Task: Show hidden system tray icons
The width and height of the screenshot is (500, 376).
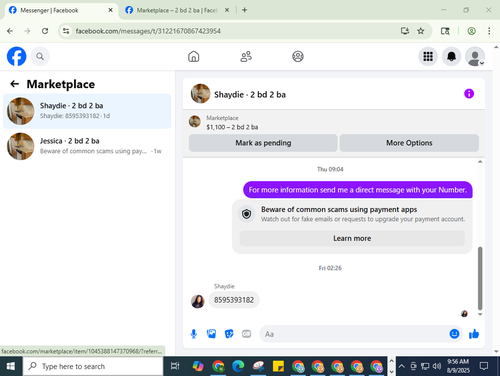Action: click(x=402, y=366)
